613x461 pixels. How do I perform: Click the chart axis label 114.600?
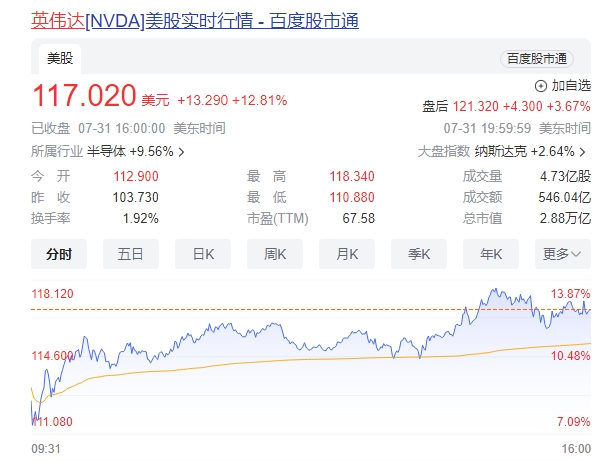tap(52, 356)
